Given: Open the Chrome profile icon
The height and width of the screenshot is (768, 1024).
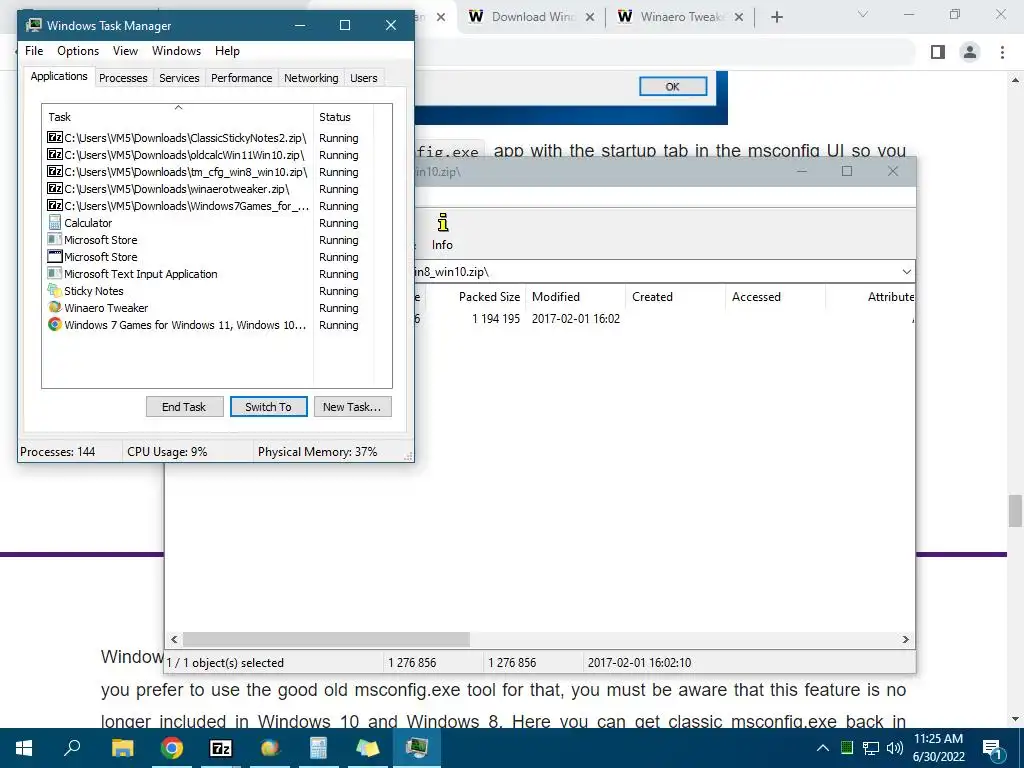Looking at the screenshot, I should point(970,52).
